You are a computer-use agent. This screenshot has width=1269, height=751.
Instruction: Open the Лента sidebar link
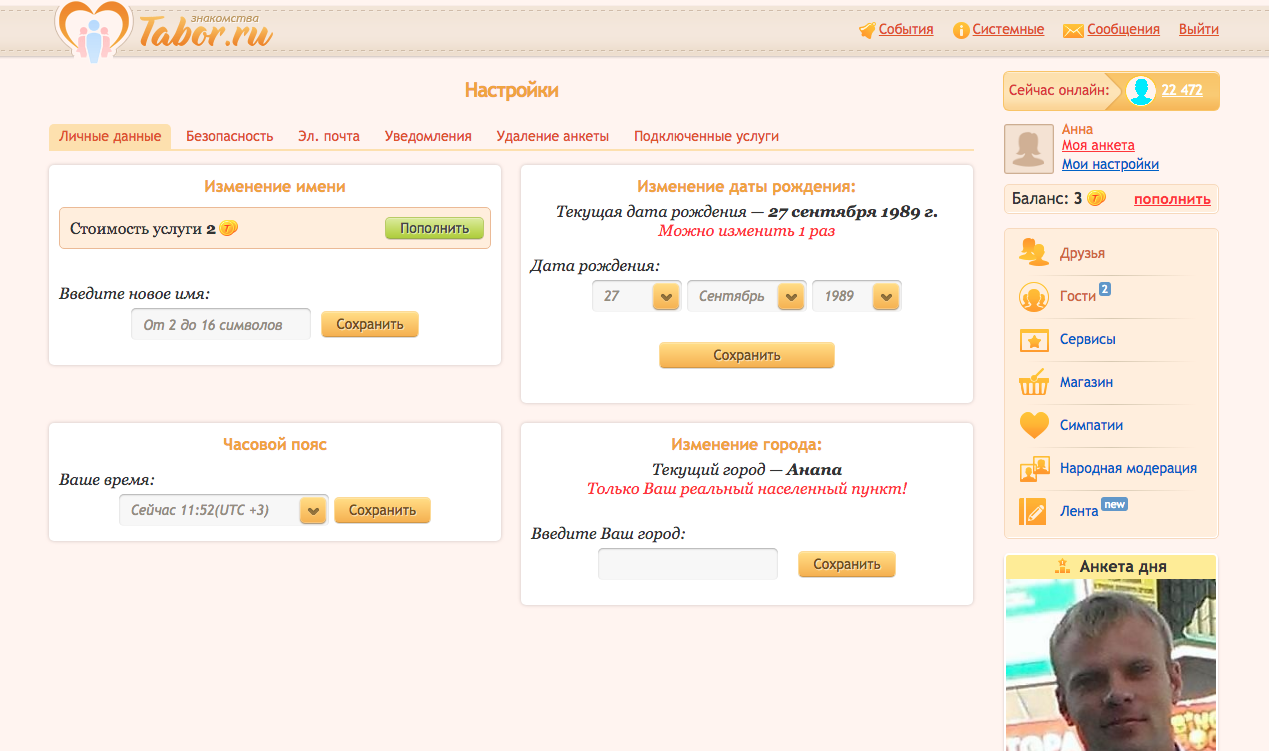pyautogui.click(x=1079, y=511)
